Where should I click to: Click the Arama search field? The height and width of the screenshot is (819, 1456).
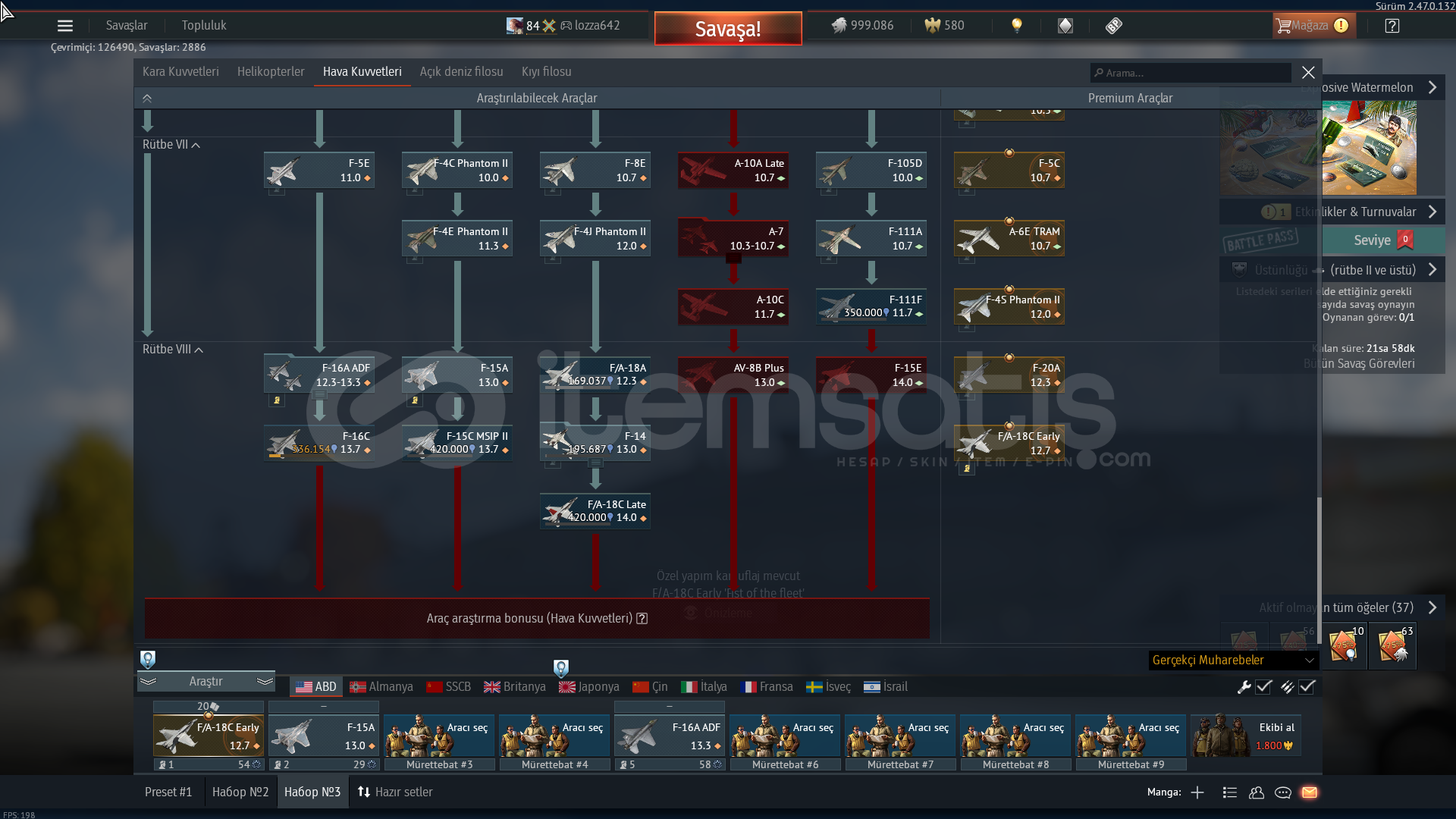point(1191,73)
